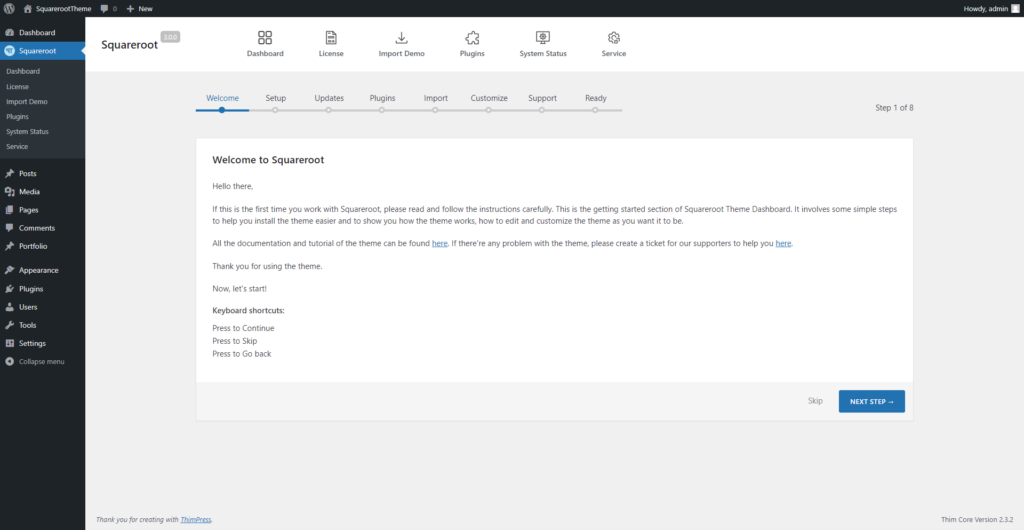The width and height of the screenshot is (1024, 530).
Task: Select the Welcome step tab
Action: 223,99
